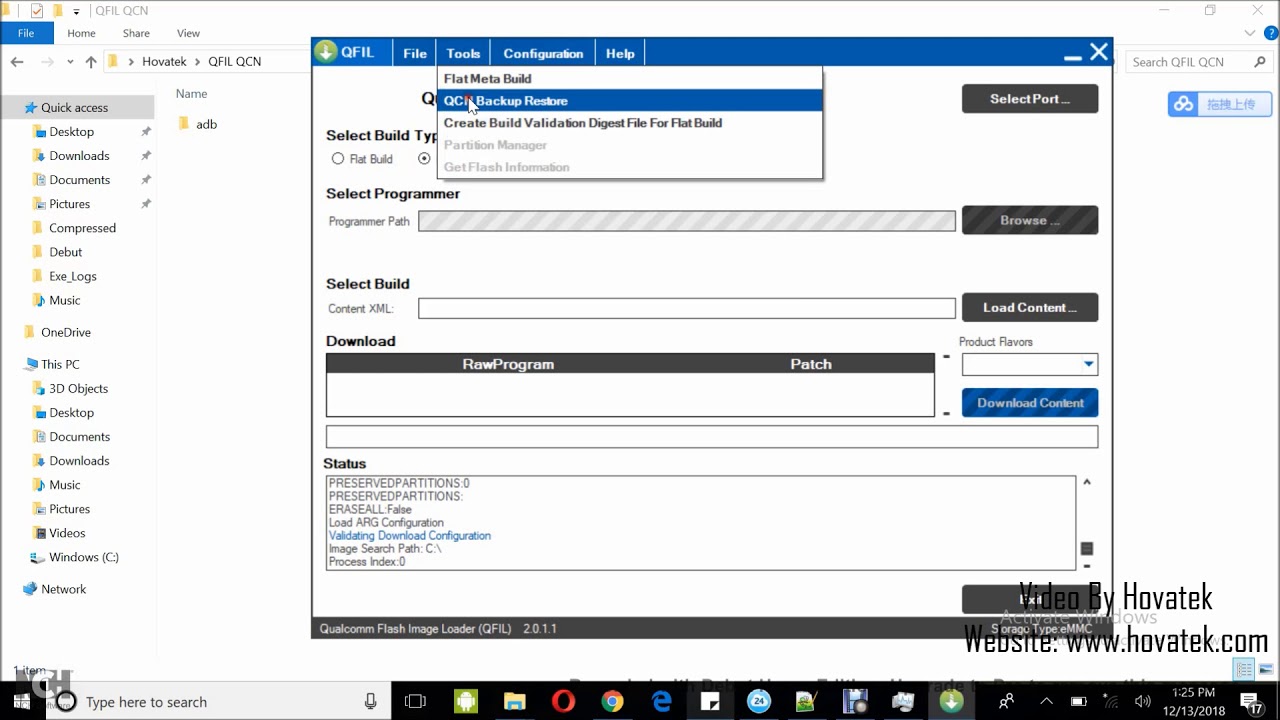1280x720 pixels.
Task: Click the minus button below download table
Action: click(x=946, y=413)
